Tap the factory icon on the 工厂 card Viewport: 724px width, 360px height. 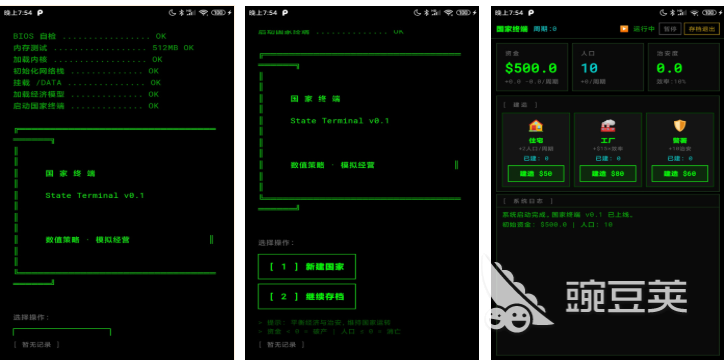click(x=608, y=126)
